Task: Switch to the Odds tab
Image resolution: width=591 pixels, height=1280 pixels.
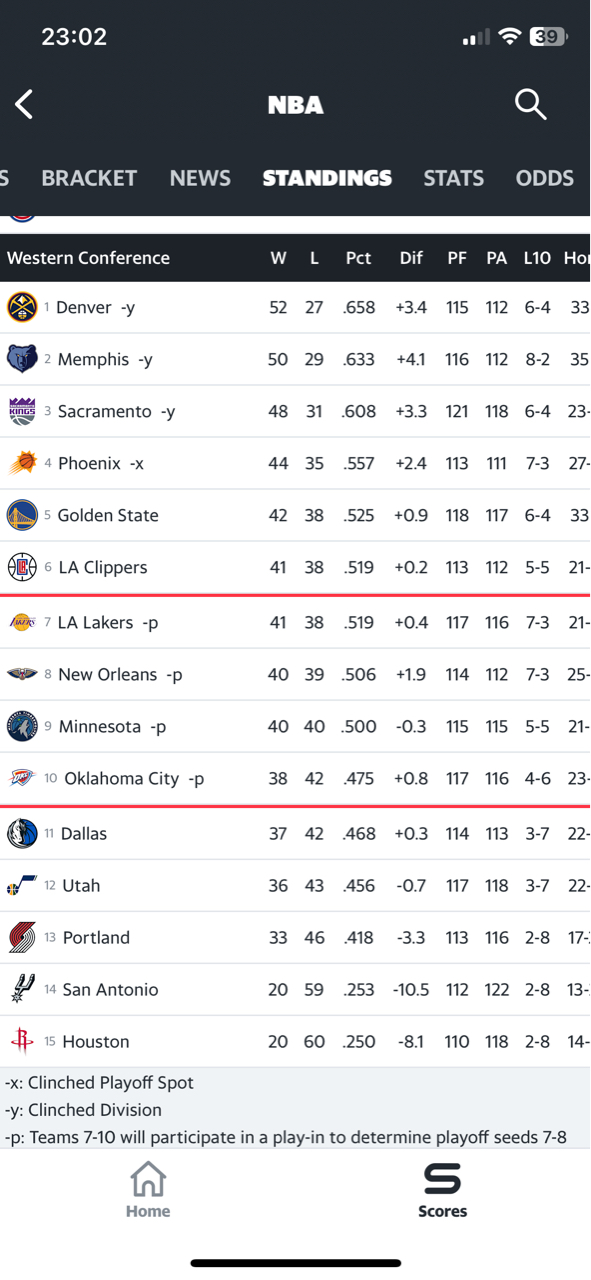Action: 544,178
